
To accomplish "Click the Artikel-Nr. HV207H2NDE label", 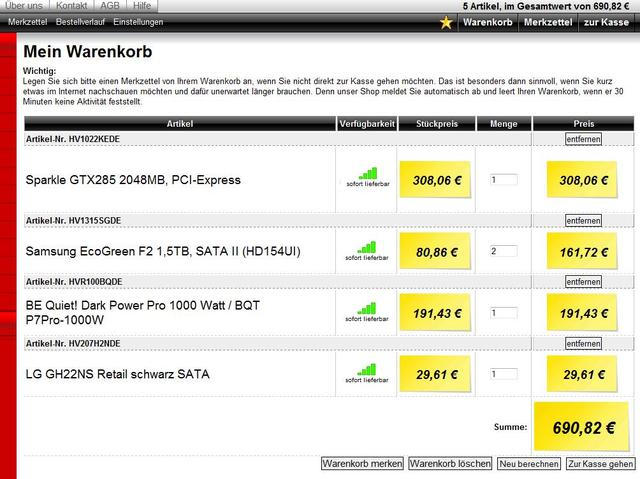I will coord(73,344).
